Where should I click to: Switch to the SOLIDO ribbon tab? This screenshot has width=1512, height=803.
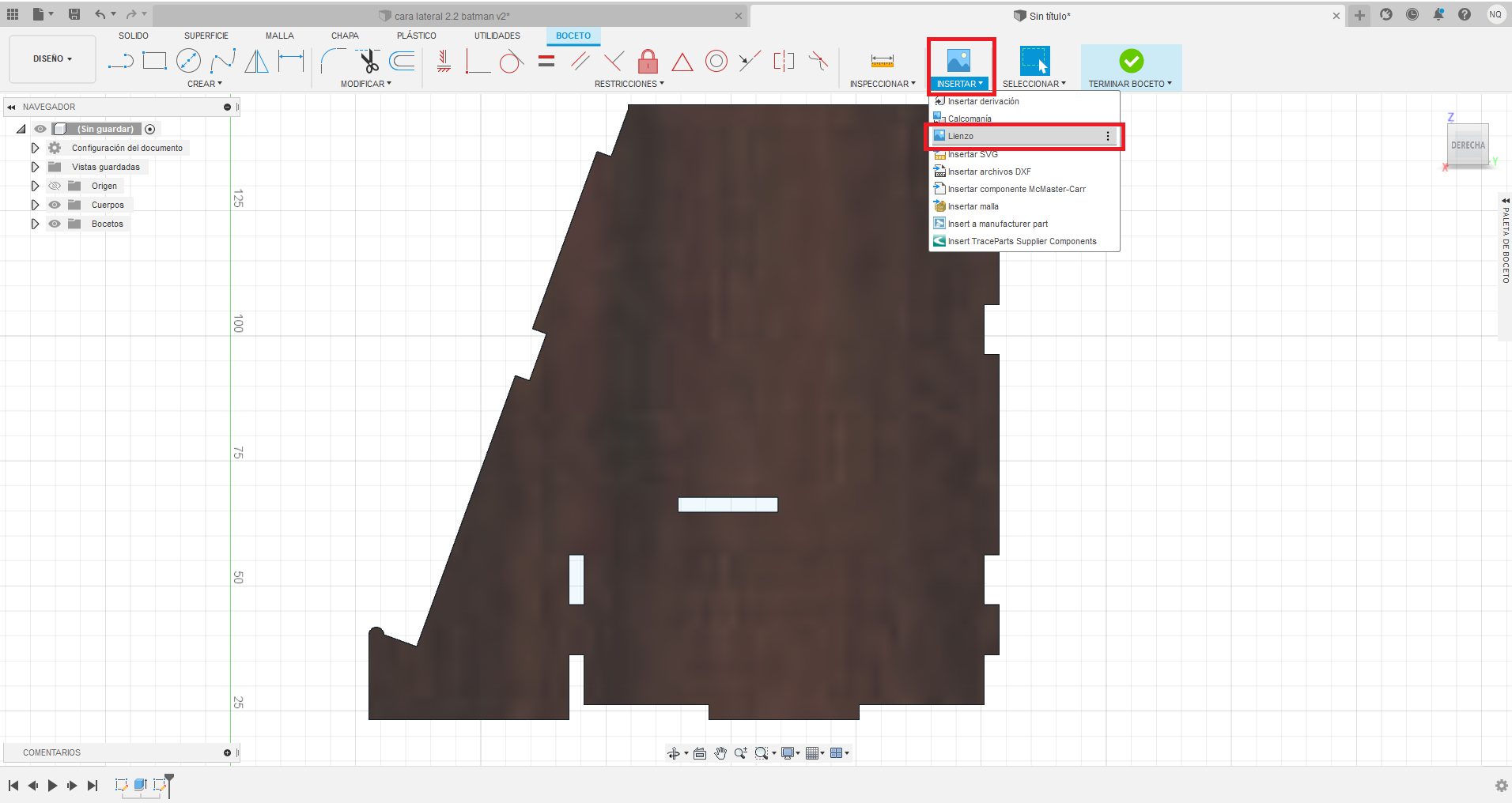[x=134, y=36]
